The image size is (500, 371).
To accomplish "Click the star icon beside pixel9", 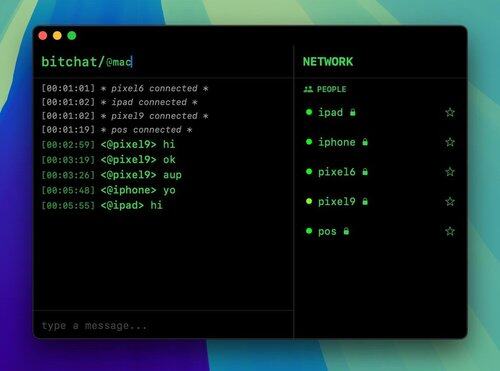I will 450,201.
